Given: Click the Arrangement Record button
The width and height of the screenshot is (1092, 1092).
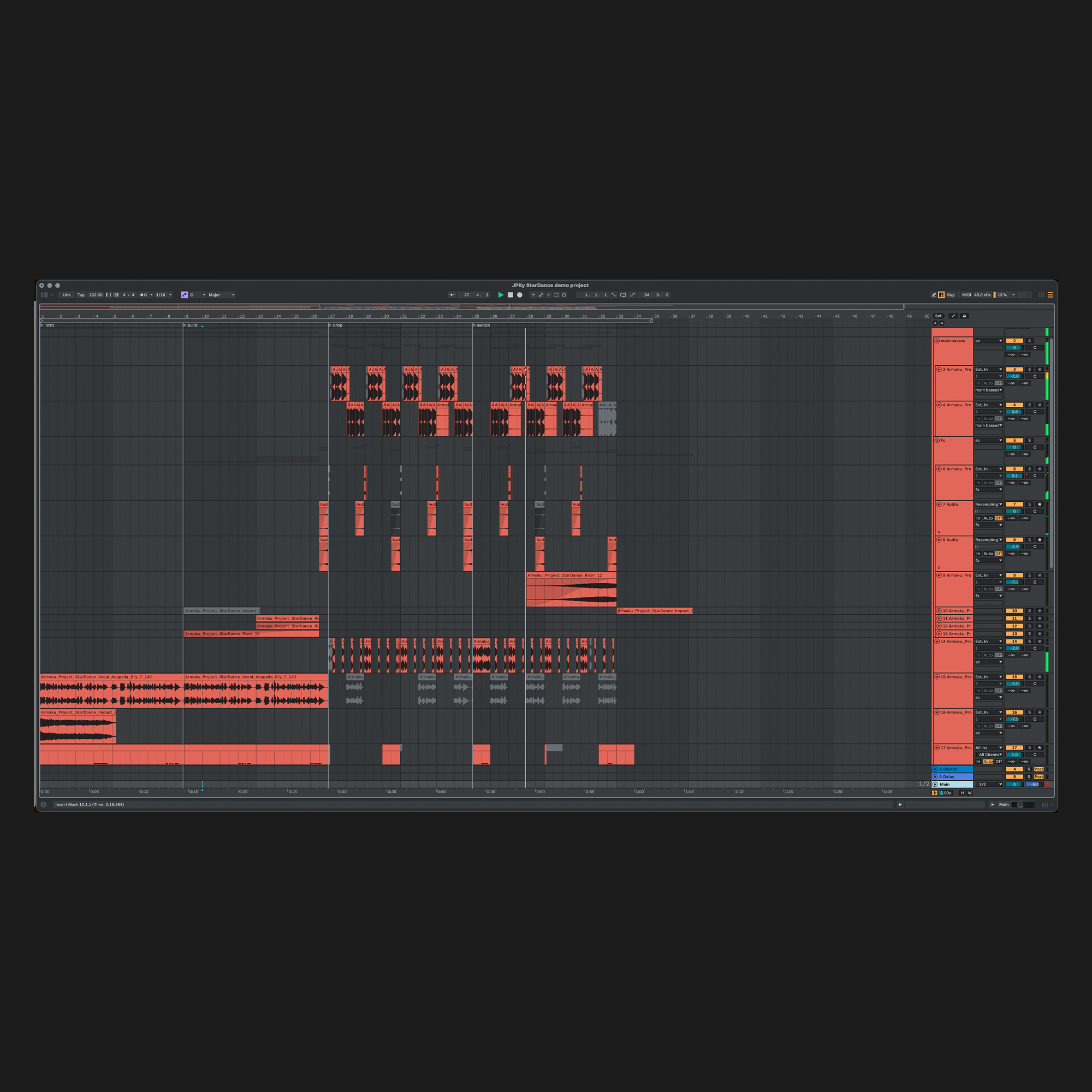Looking at the screenshot, I should (x=520, y=295).
